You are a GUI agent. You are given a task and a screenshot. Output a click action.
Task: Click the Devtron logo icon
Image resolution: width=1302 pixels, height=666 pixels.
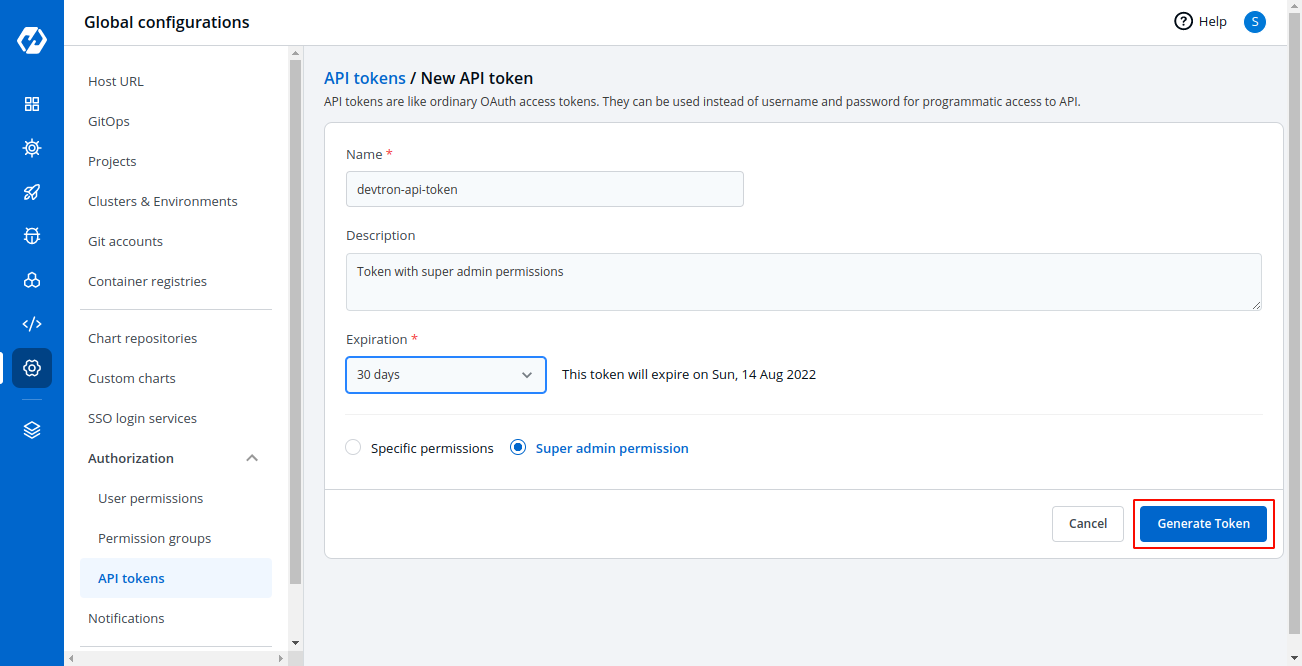pyautogui.click(x=32, y=41)
